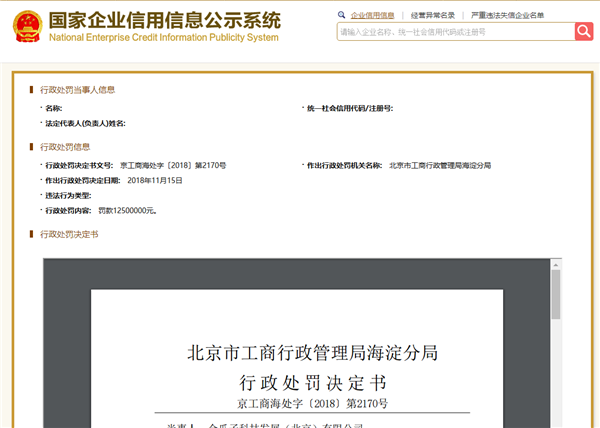
Task: Click the decision date 2018年11月15日
Action: pyautogui.click(x=155, y=181)
